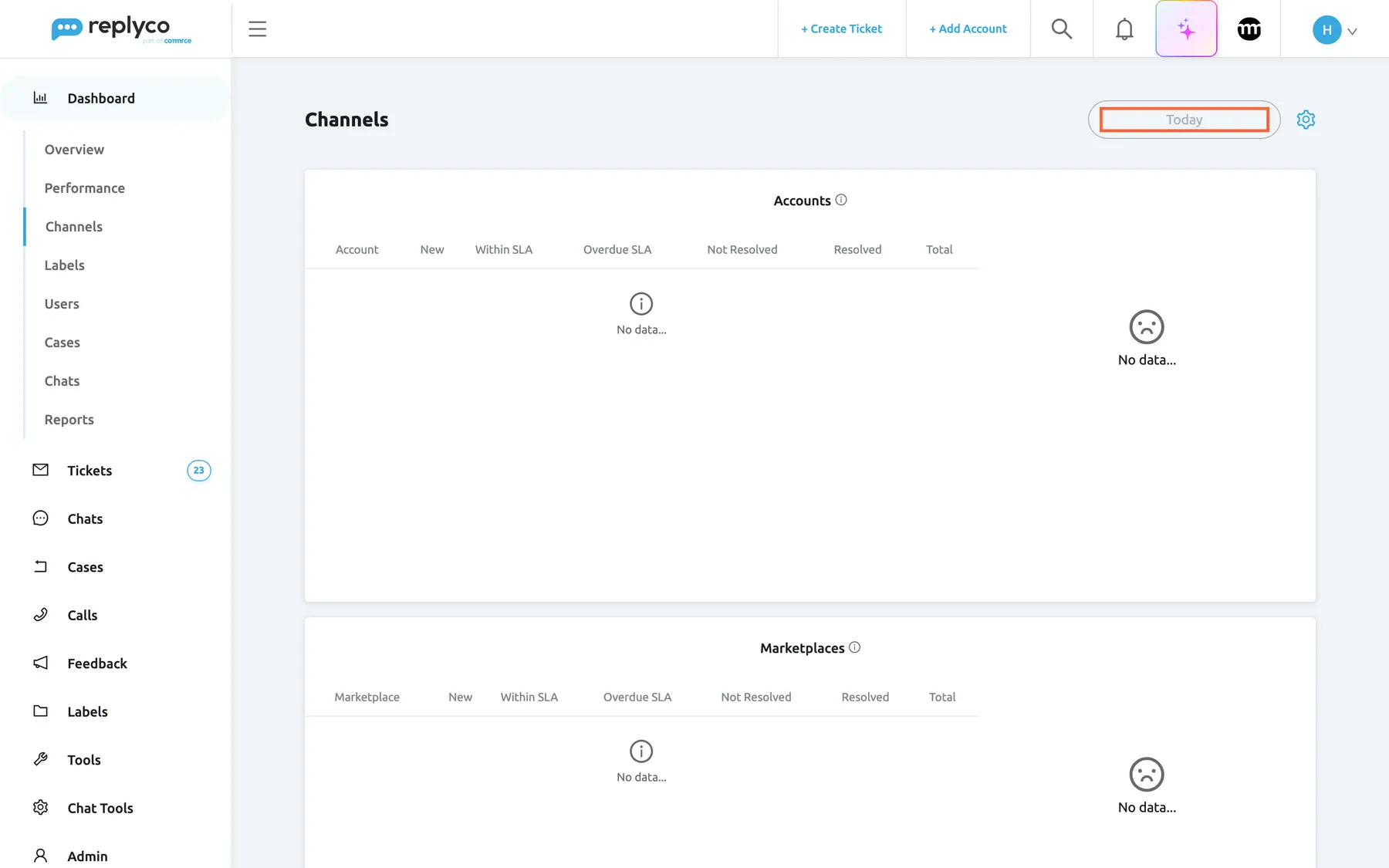Click the Tickets count badge 23
The height and width of the screenshot is (868, 1389).
(x=199, y=471)
